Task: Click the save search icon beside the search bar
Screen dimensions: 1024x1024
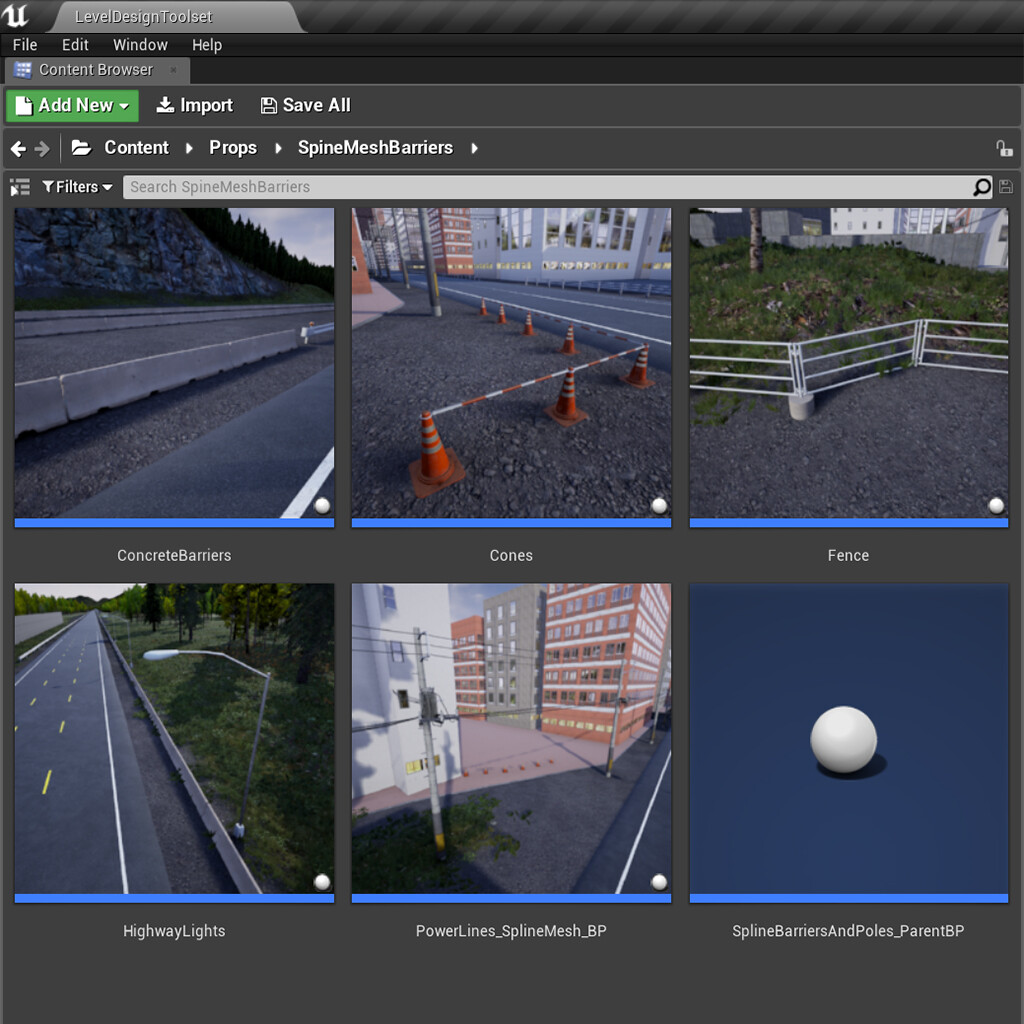Action: [1006, 187]
